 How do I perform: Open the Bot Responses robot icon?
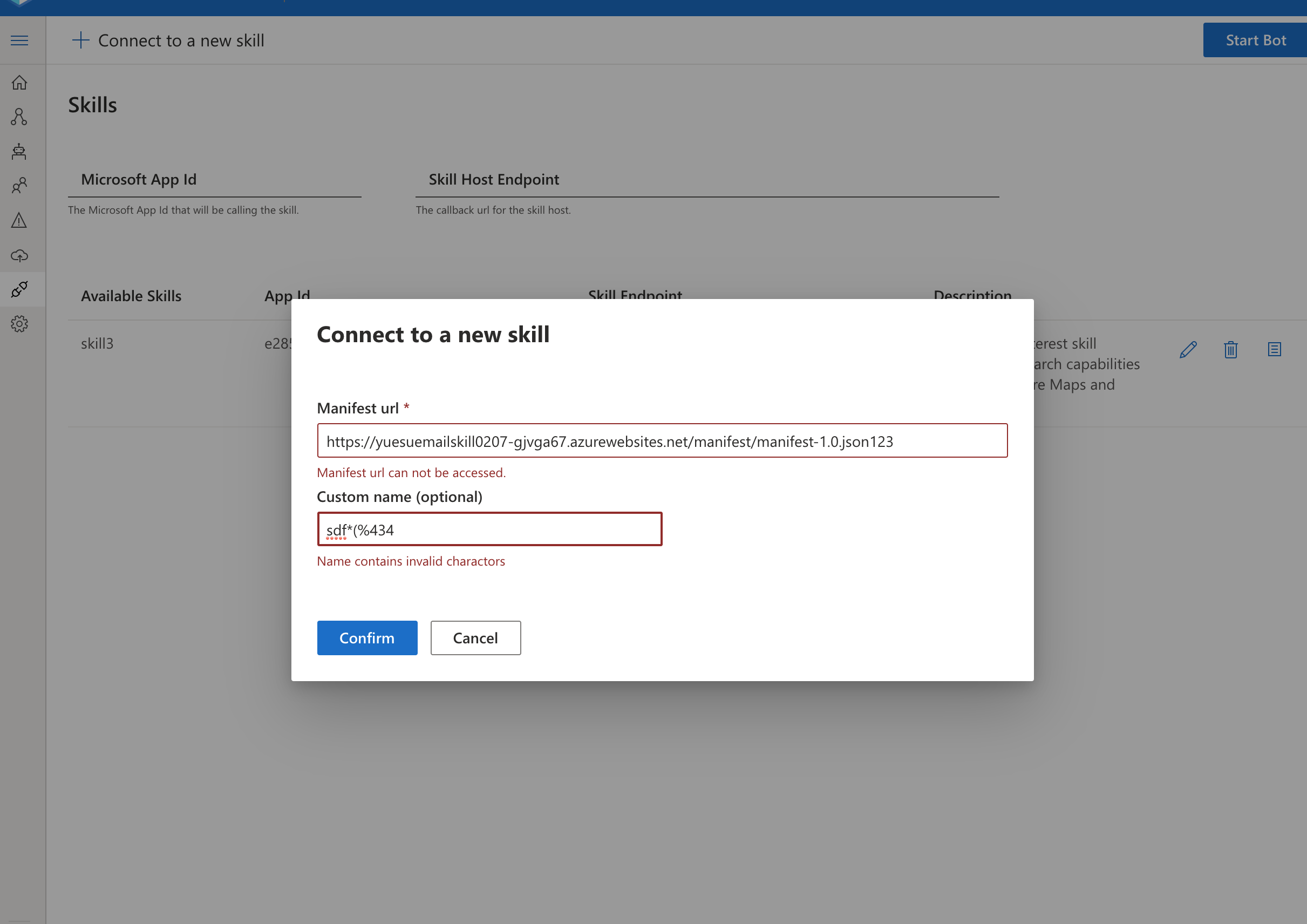[x=19, y=152]
